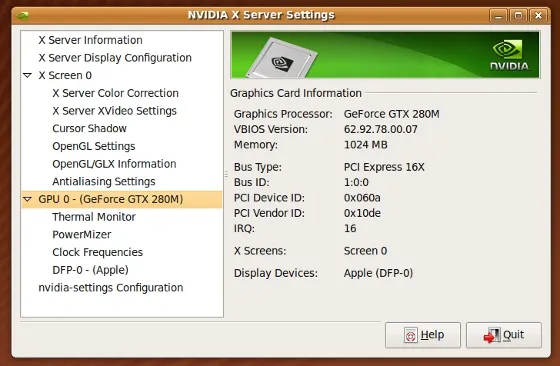
Task: Open X Server Color Correction
Action: point(115,93)
